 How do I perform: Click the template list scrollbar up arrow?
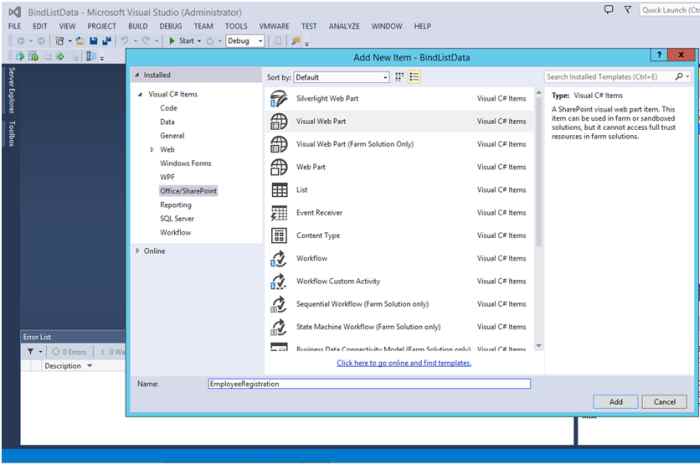tap(539, 92)
